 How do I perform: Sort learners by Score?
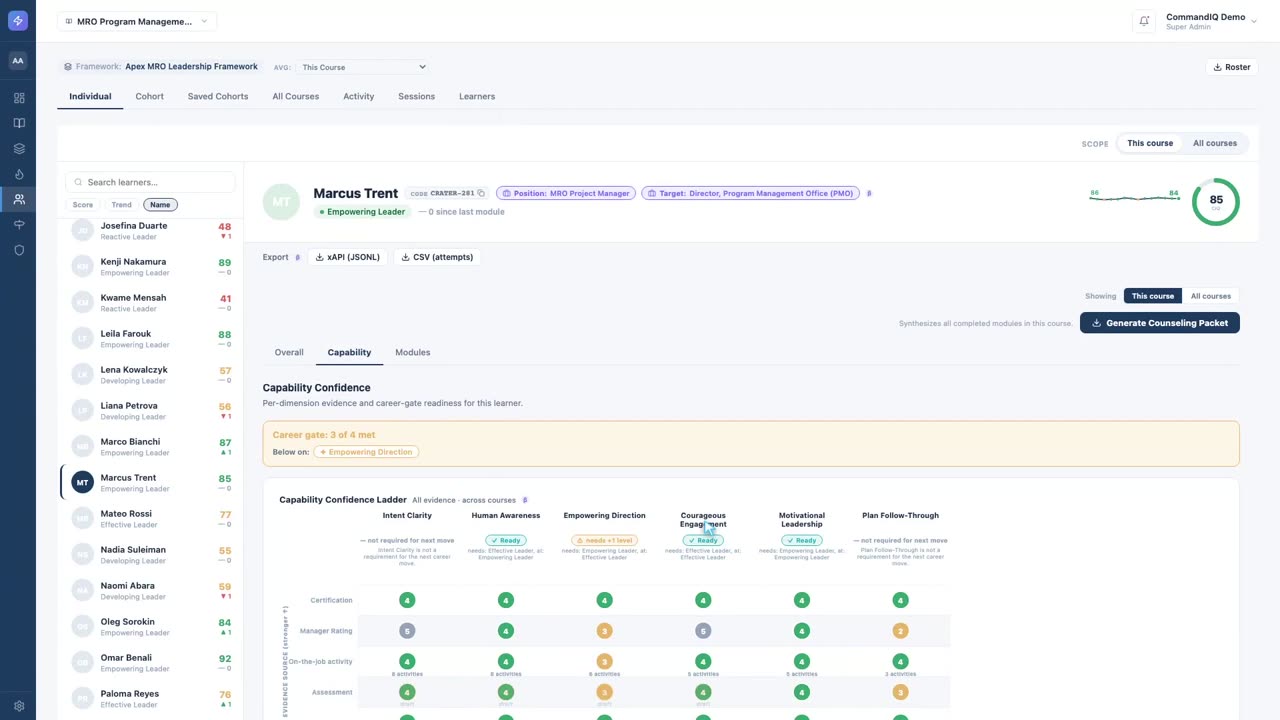tap(83, 205)
